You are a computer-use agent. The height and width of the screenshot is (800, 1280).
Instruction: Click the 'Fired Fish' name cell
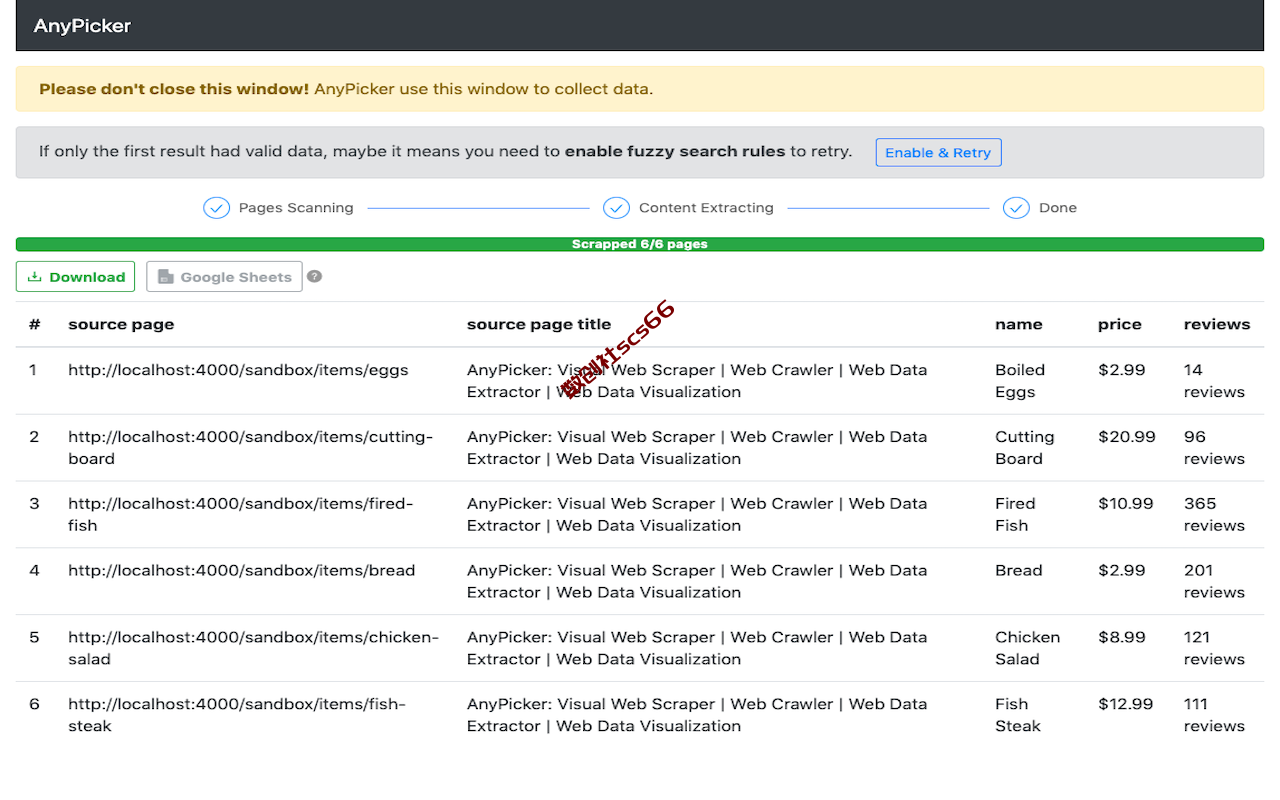1015,515
